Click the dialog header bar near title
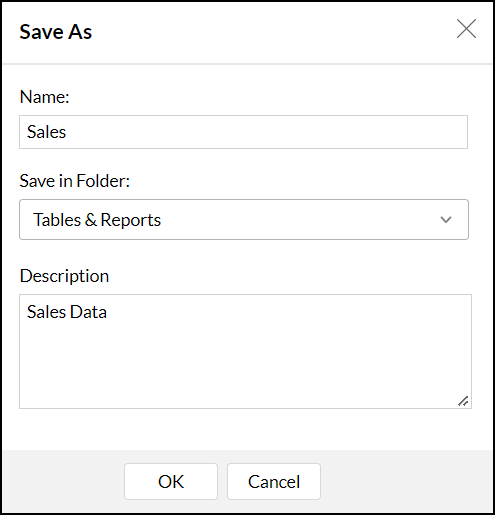Screen dimensions: 495x515 tap(267, 32)
